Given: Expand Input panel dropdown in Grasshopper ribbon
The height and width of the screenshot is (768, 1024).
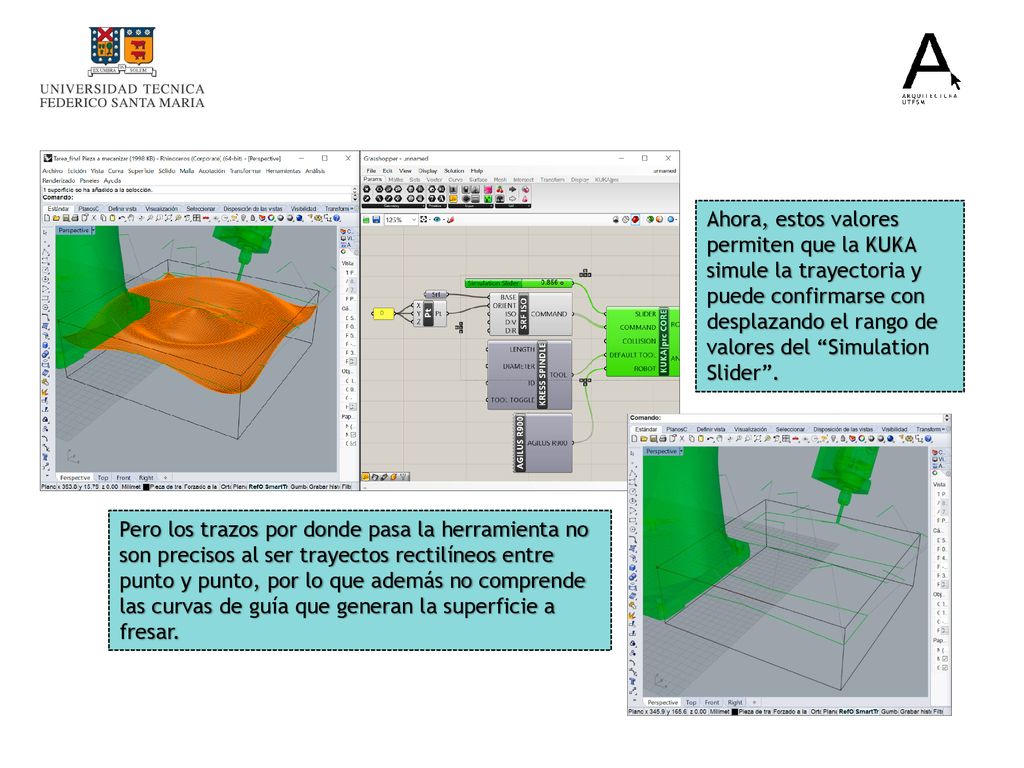Looking at the screenshot, I should coord(491,206).
